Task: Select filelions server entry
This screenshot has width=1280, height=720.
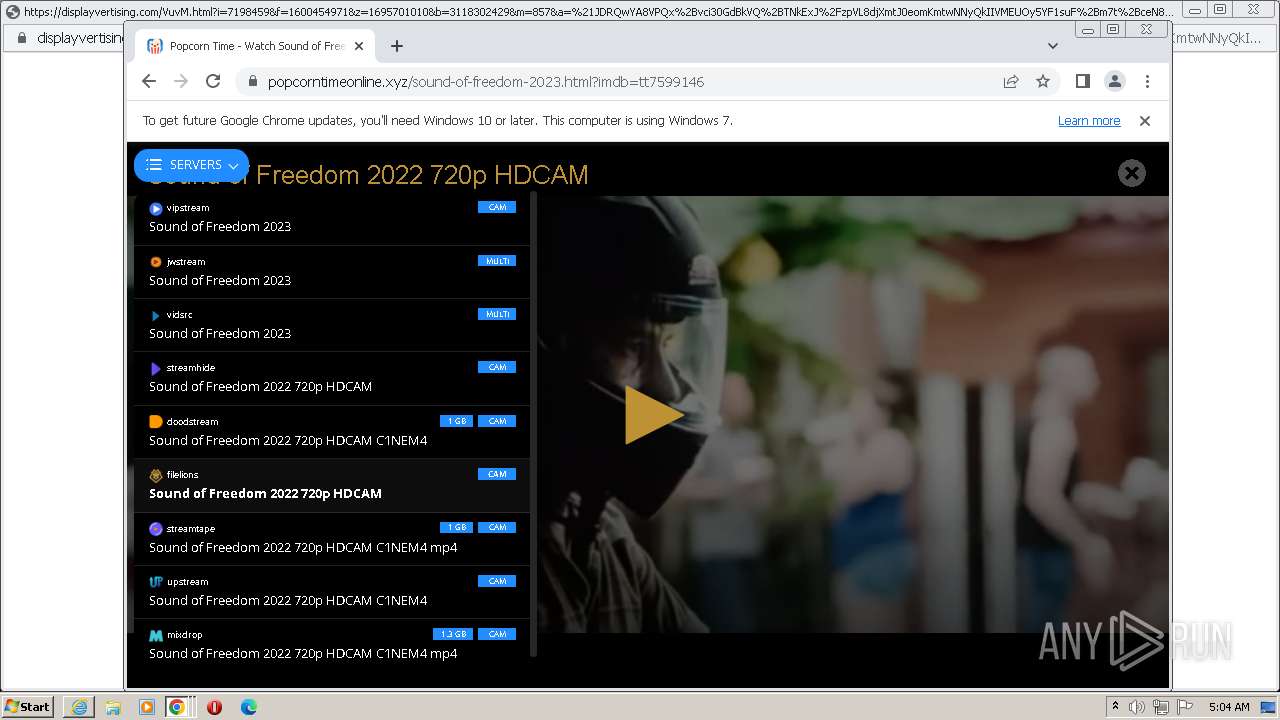Action: 332,485
